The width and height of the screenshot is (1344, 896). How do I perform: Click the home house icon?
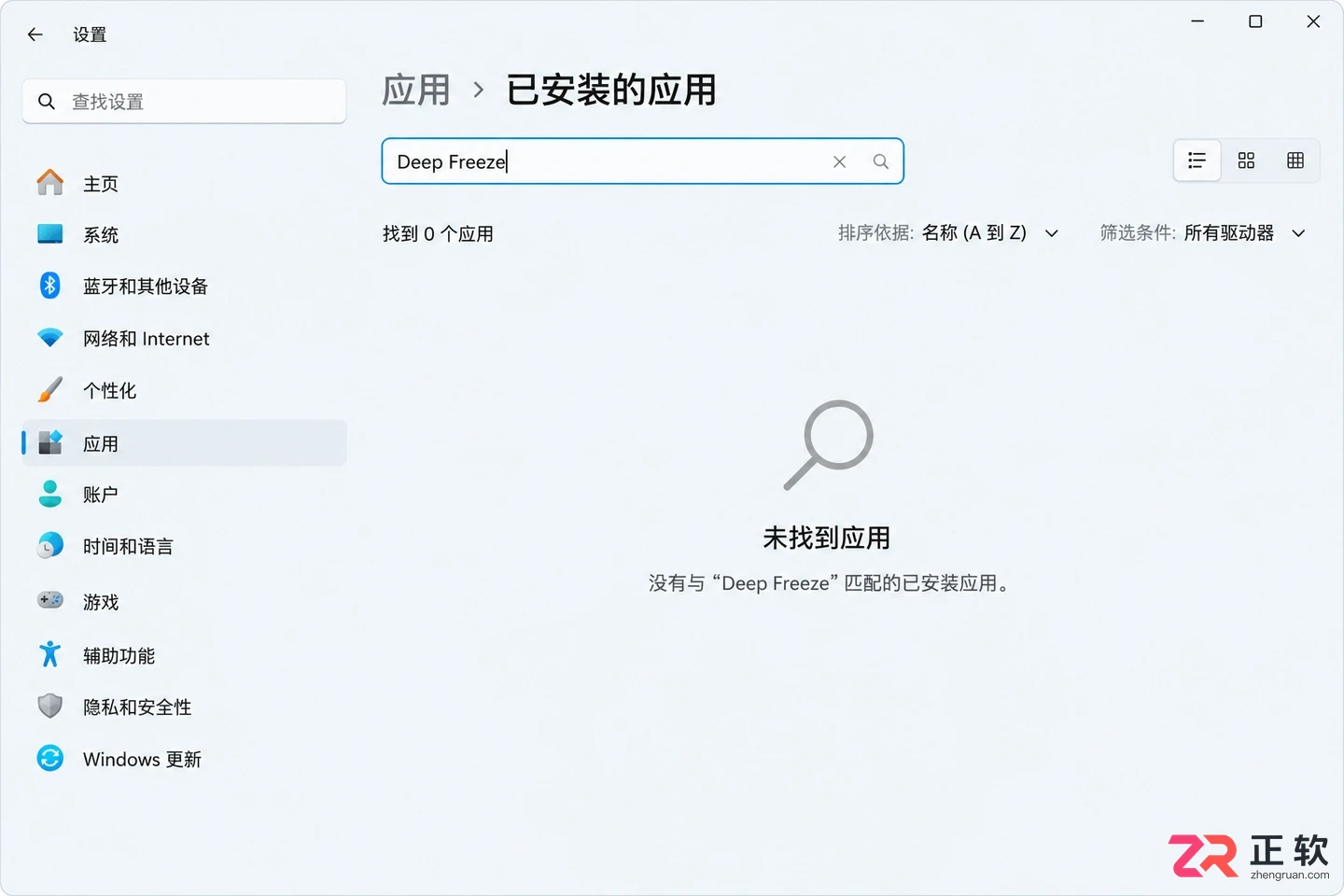click(50, 182)
